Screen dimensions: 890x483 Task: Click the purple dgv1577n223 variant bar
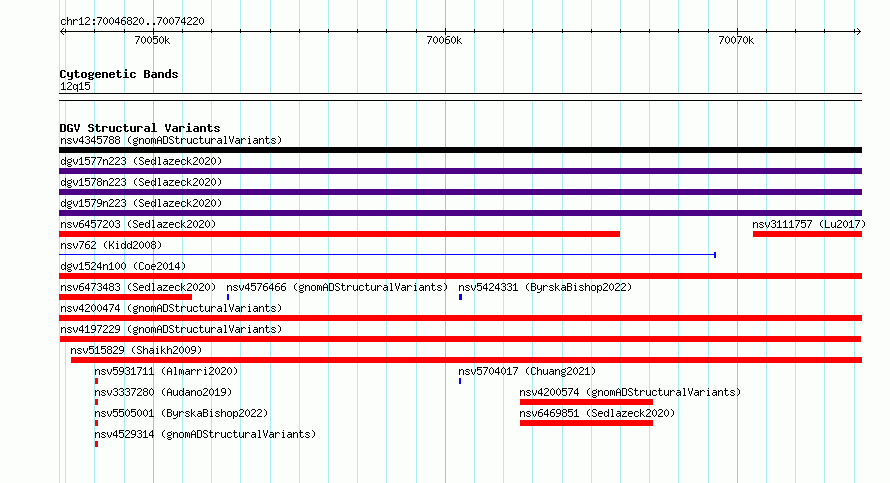click(460, 171)
